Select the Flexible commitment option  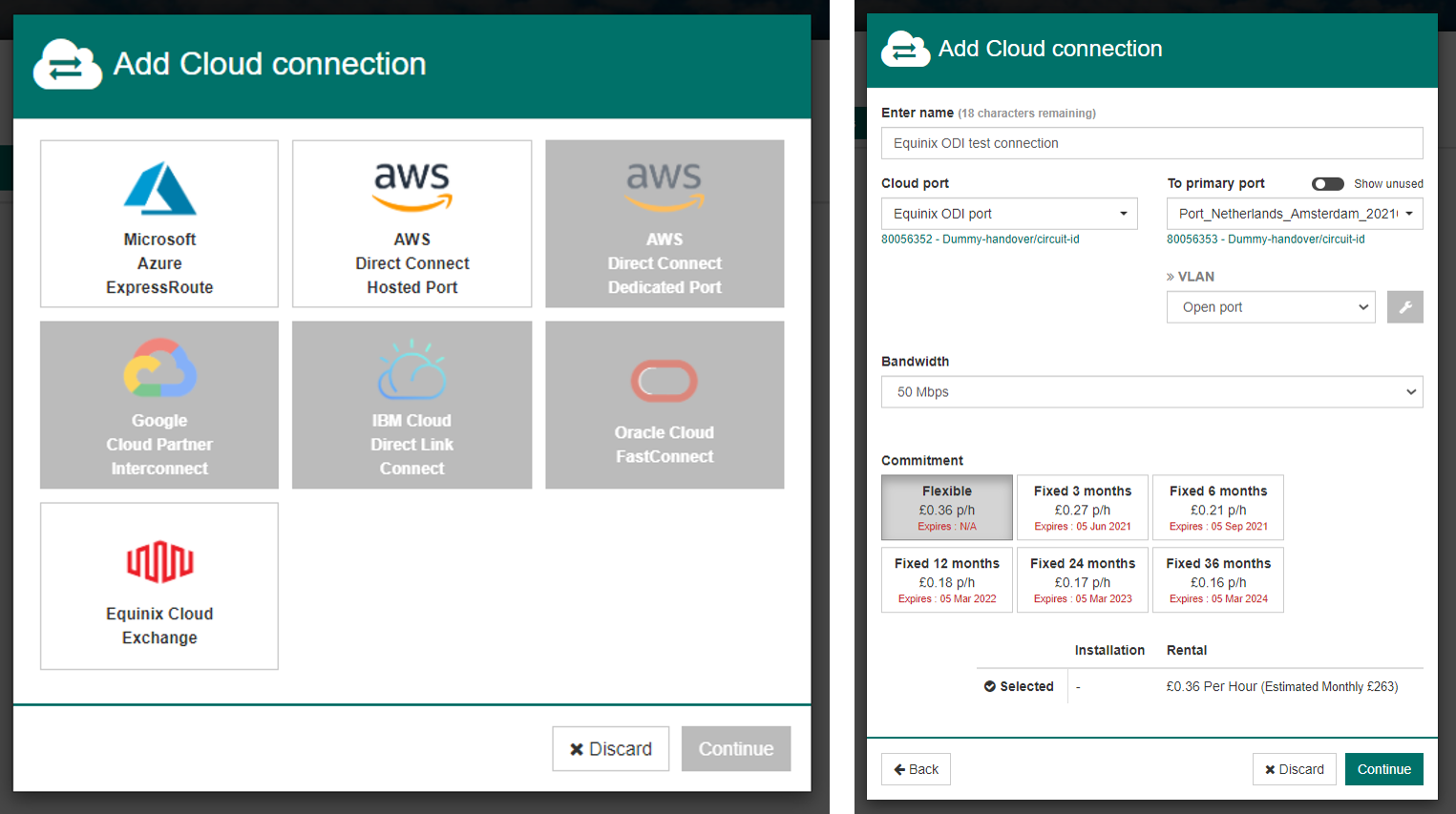(946, 508)
